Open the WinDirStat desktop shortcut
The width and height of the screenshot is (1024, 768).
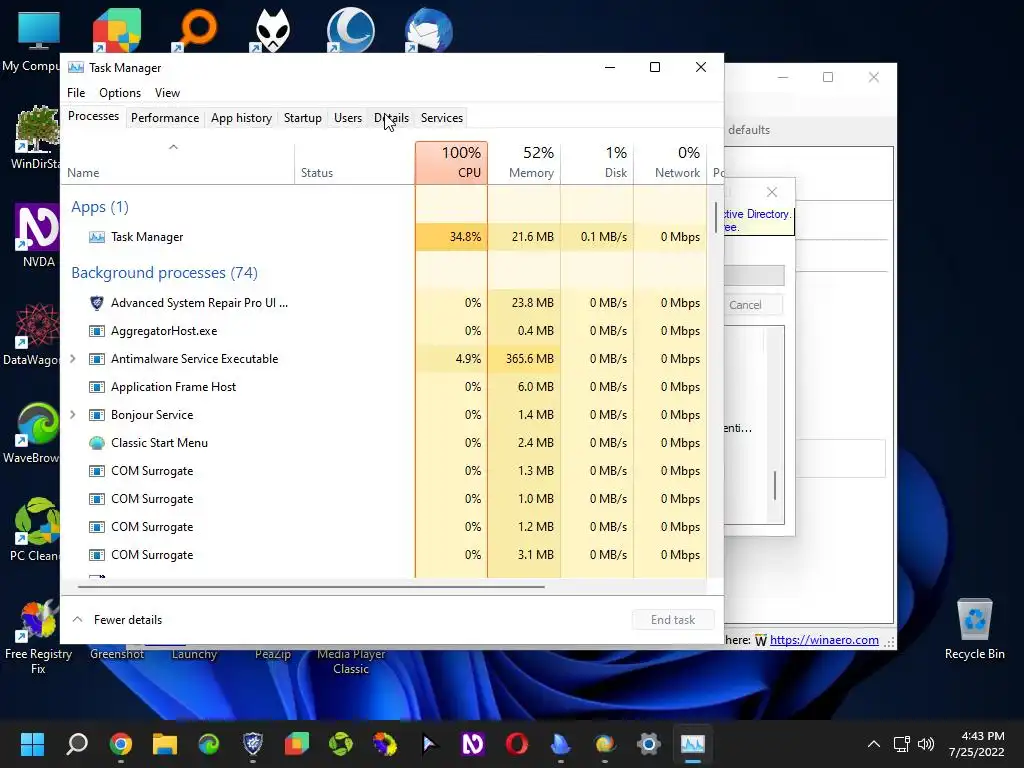click(x=37, y=129)
